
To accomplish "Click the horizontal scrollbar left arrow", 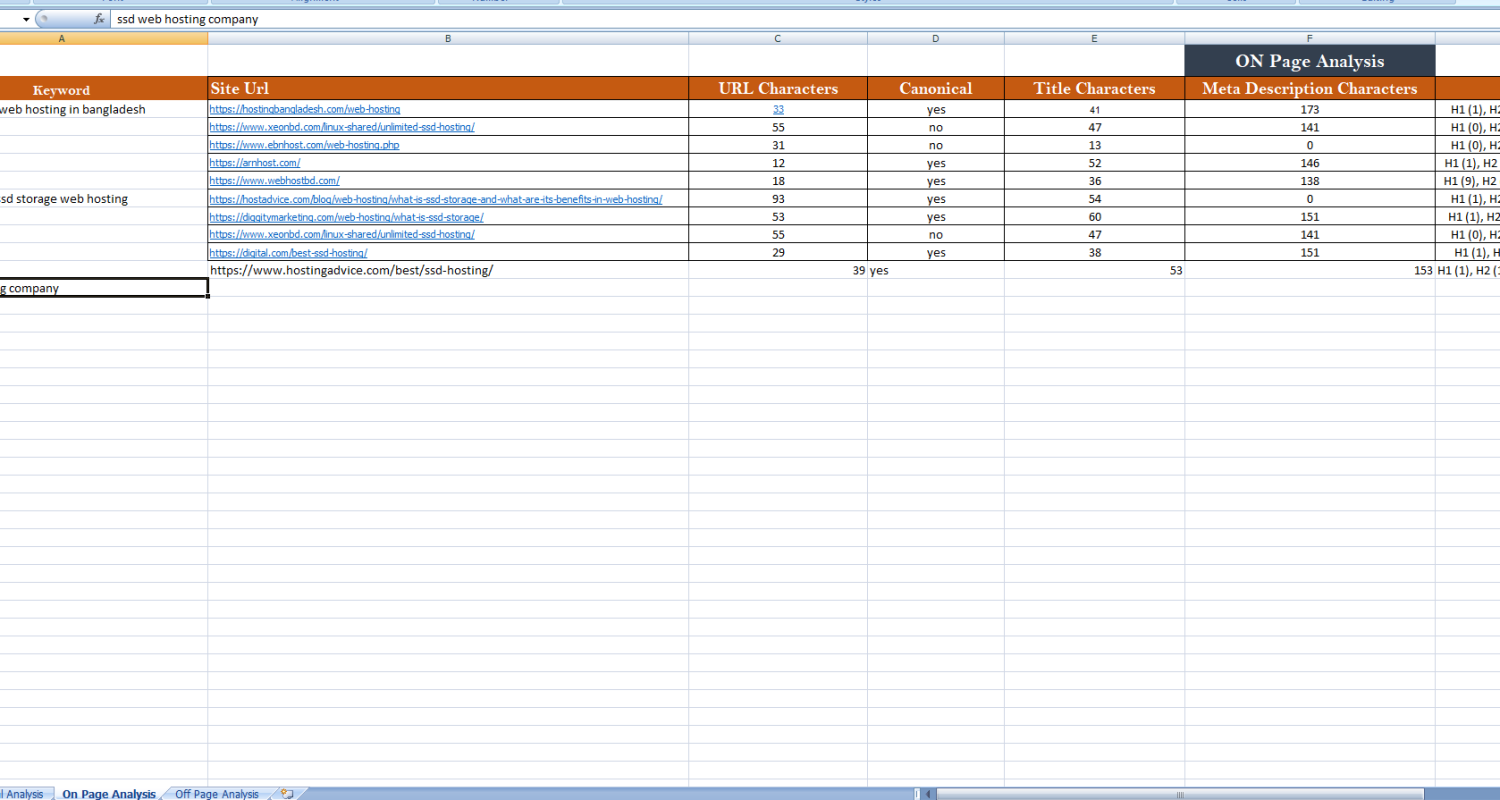I will click(x=928, y=794).
